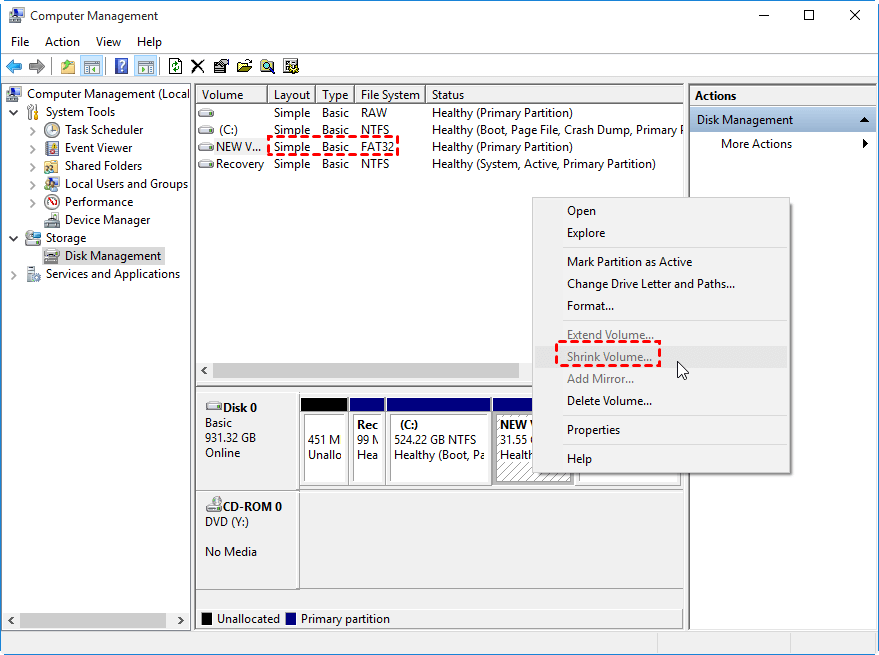
Task: Click the Recovery volume drive icon
Action: [206, 164]
